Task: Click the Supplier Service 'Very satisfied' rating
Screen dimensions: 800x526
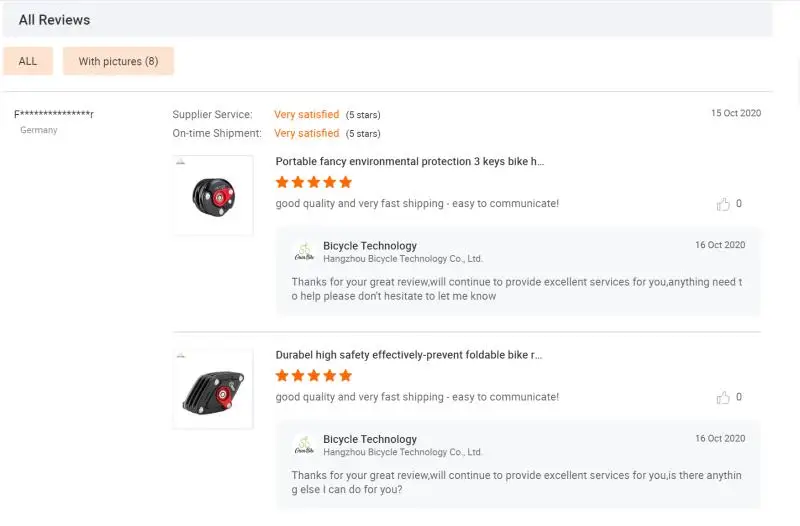Action: tap(306, 115)
